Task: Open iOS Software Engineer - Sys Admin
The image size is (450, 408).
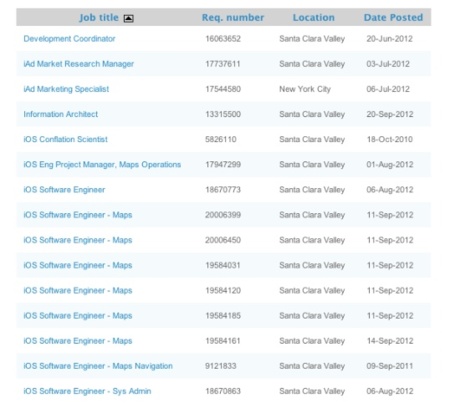Action: (87, 391)
